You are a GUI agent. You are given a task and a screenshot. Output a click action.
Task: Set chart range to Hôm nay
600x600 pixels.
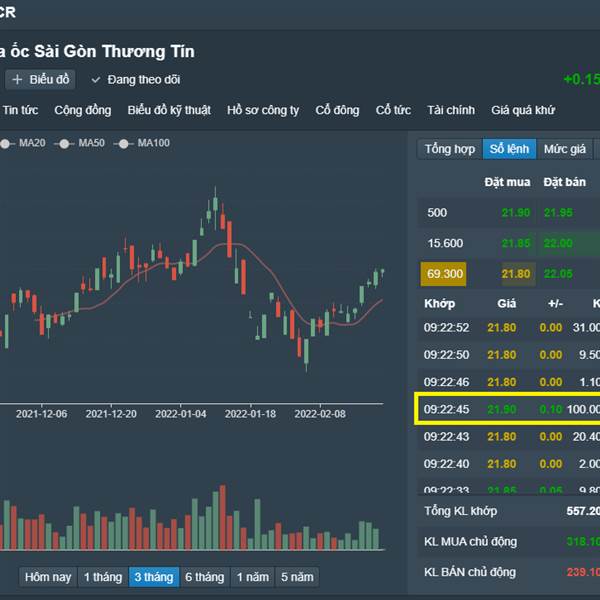(x=48, y=577)
